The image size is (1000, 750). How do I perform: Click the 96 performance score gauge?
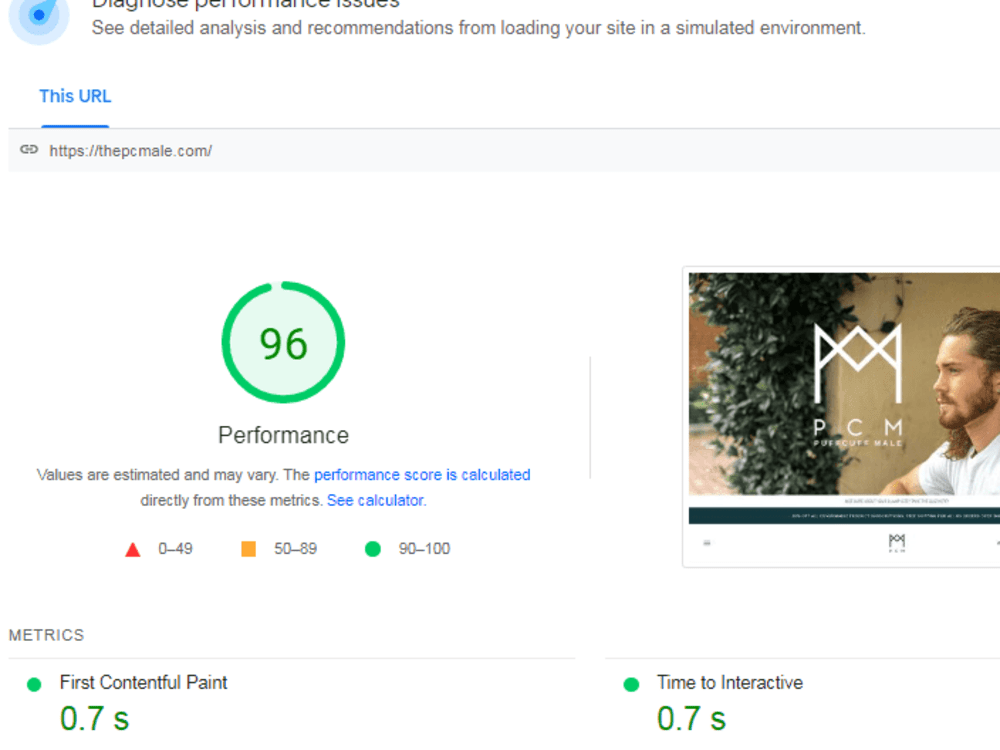[x=283, y=342]
